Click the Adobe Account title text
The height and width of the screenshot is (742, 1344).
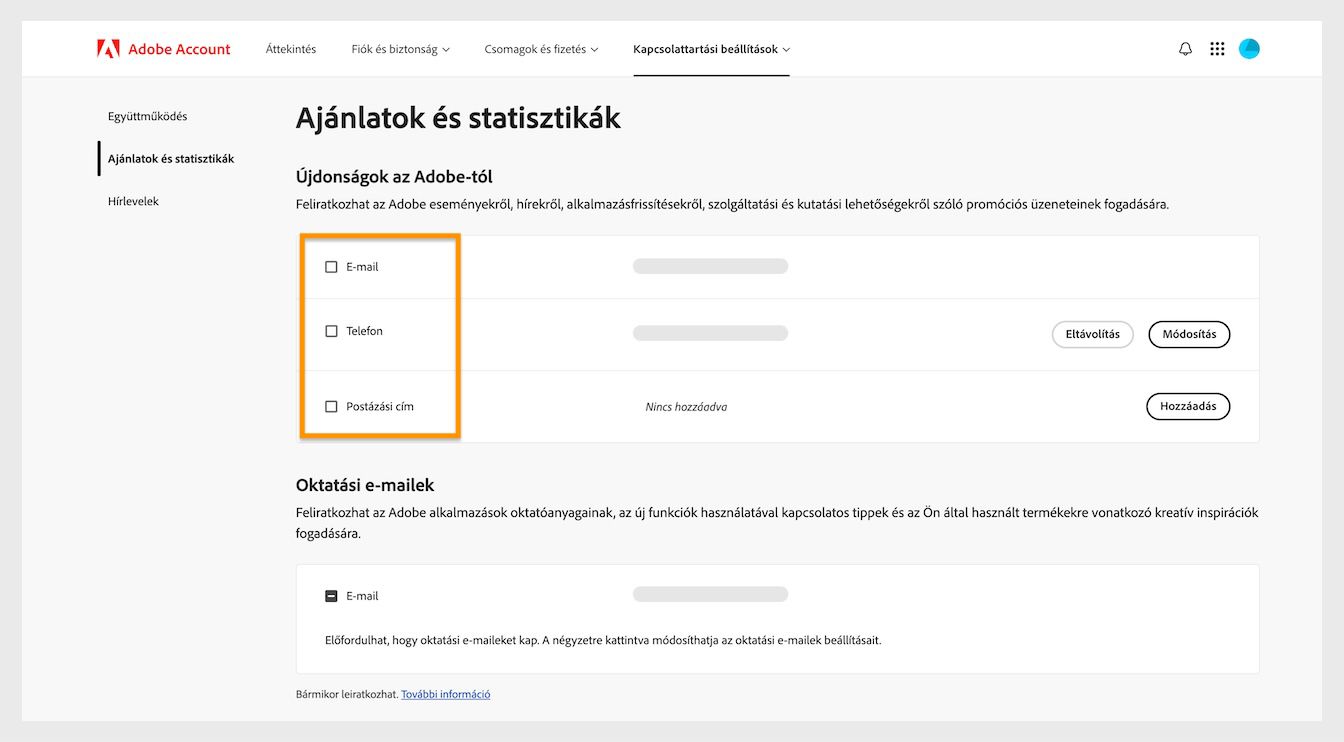(x=177, y=48)
